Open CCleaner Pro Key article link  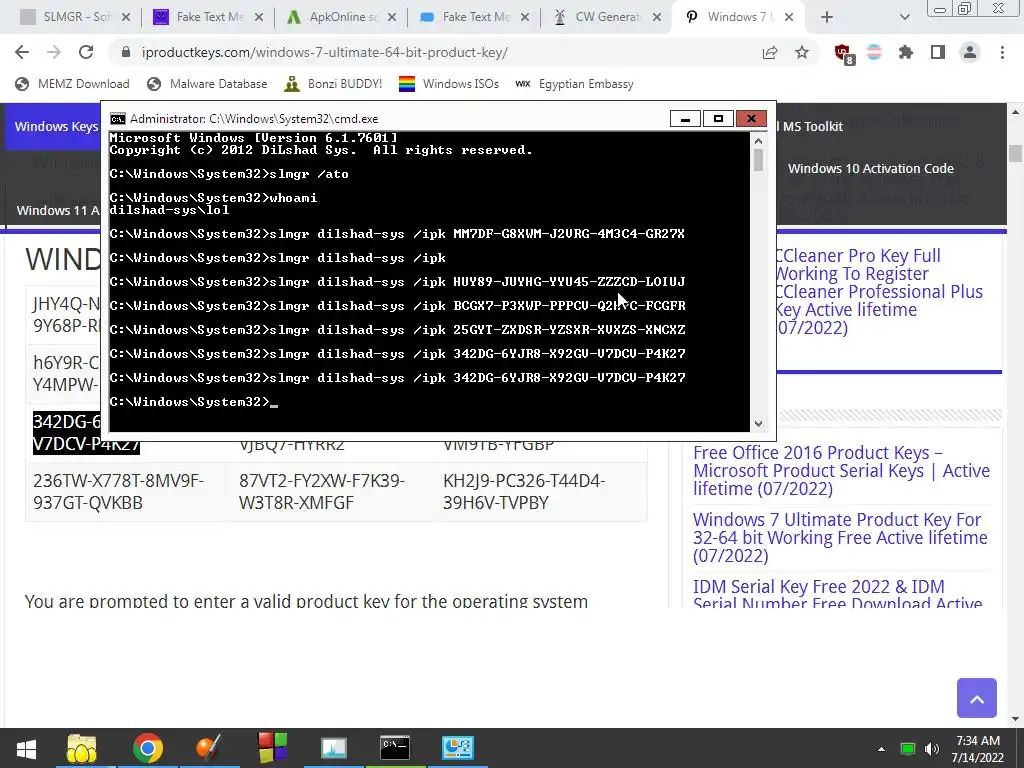[878, 291]
